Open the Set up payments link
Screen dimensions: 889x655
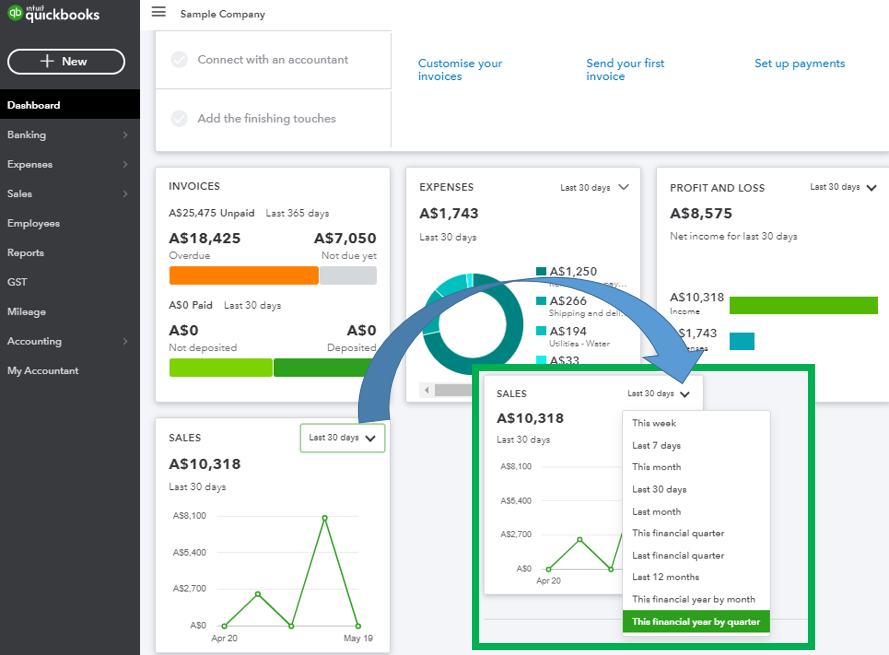(799, 63)
